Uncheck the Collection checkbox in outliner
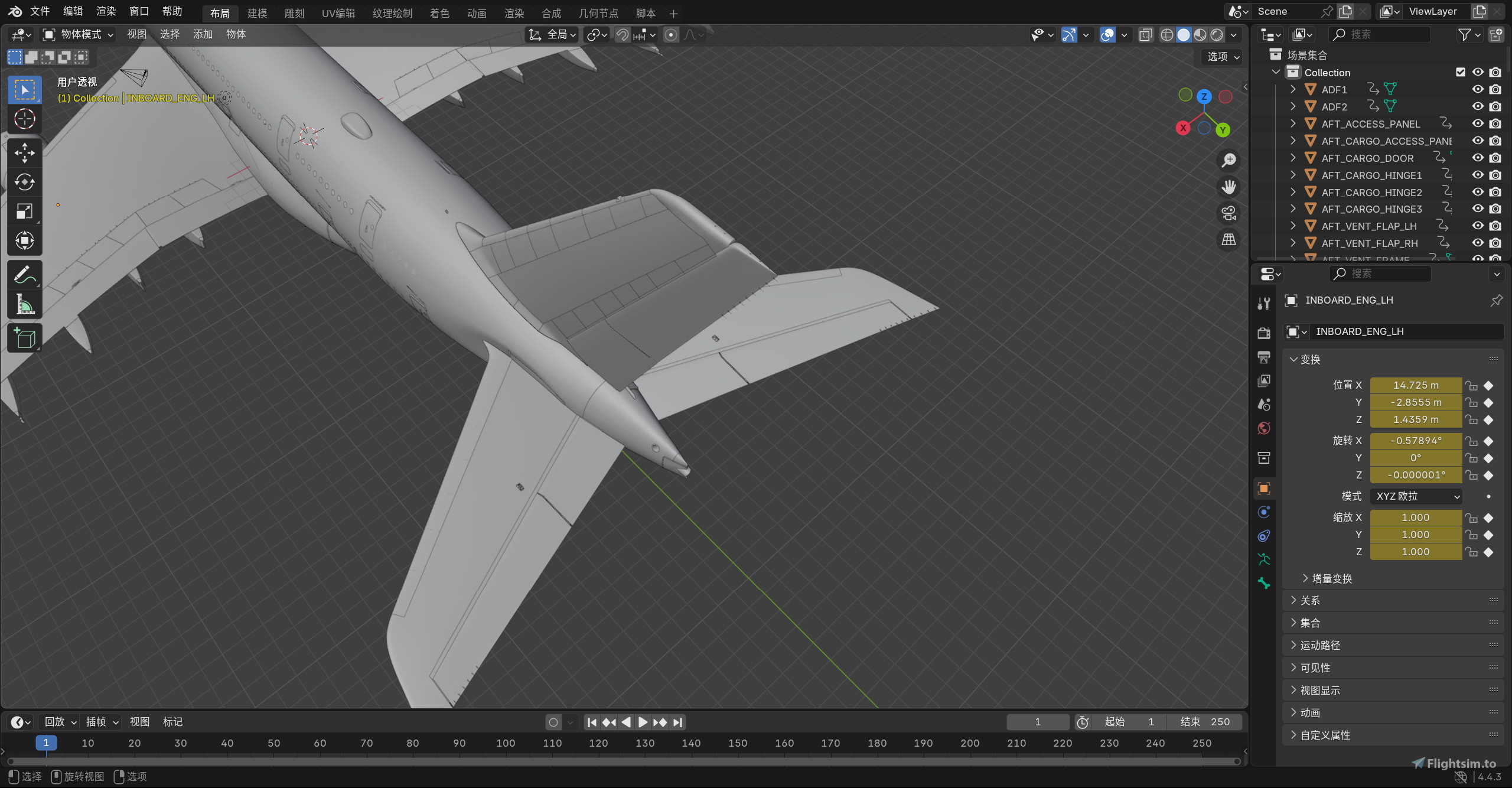Image resolution: width=1512 pixels, height=788 pixels. click(x=1460, y=71)
